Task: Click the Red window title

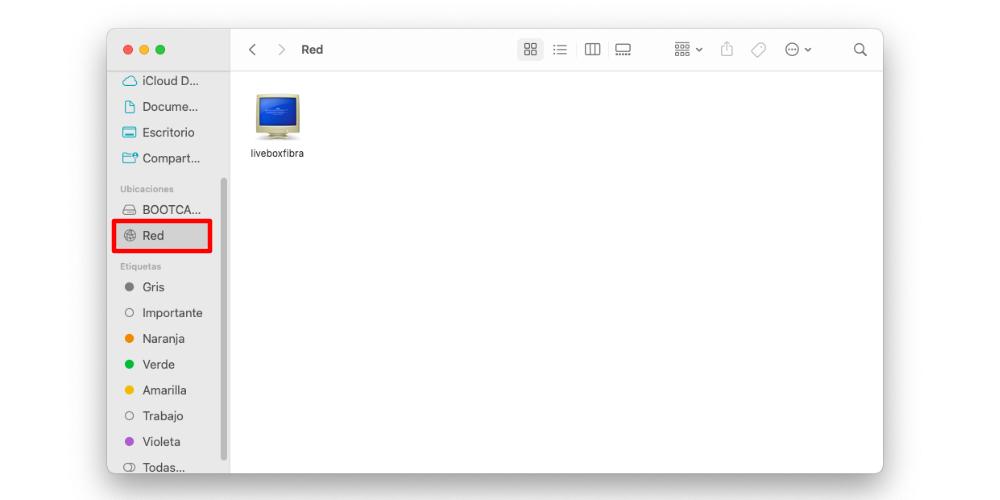Action: point(312,50)
